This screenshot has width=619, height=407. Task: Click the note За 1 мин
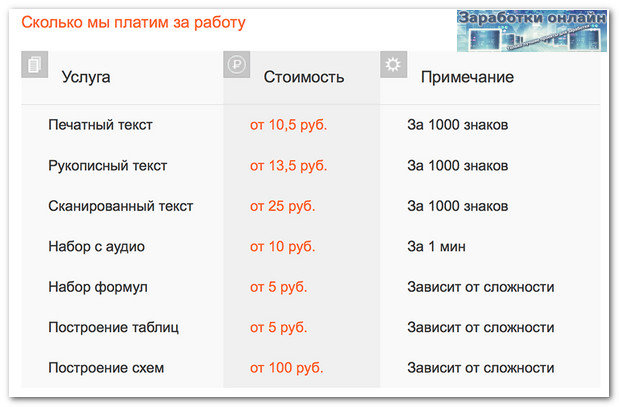[437, 247]
